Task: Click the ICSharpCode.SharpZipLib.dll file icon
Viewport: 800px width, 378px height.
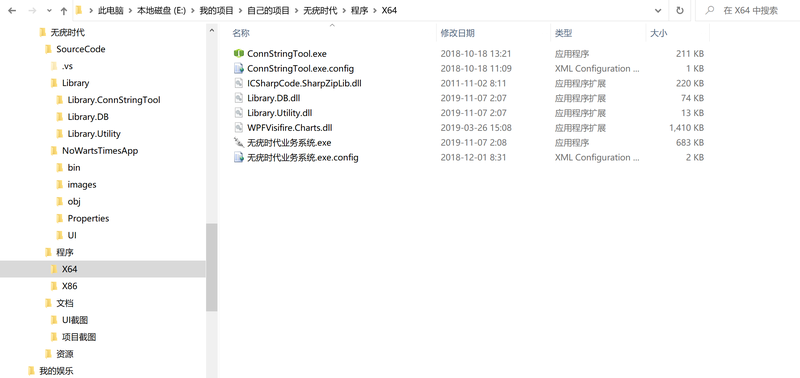Action: point(238,83)
